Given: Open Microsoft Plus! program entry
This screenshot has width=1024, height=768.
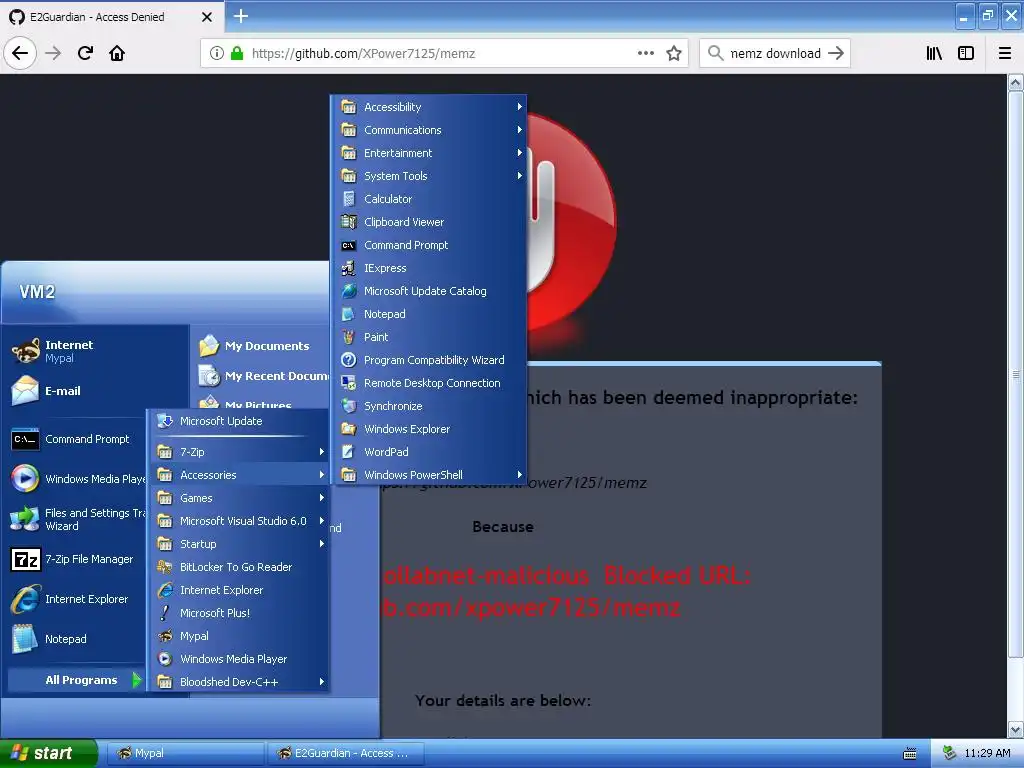Looking at the screenshot, I should pos(238,613).
